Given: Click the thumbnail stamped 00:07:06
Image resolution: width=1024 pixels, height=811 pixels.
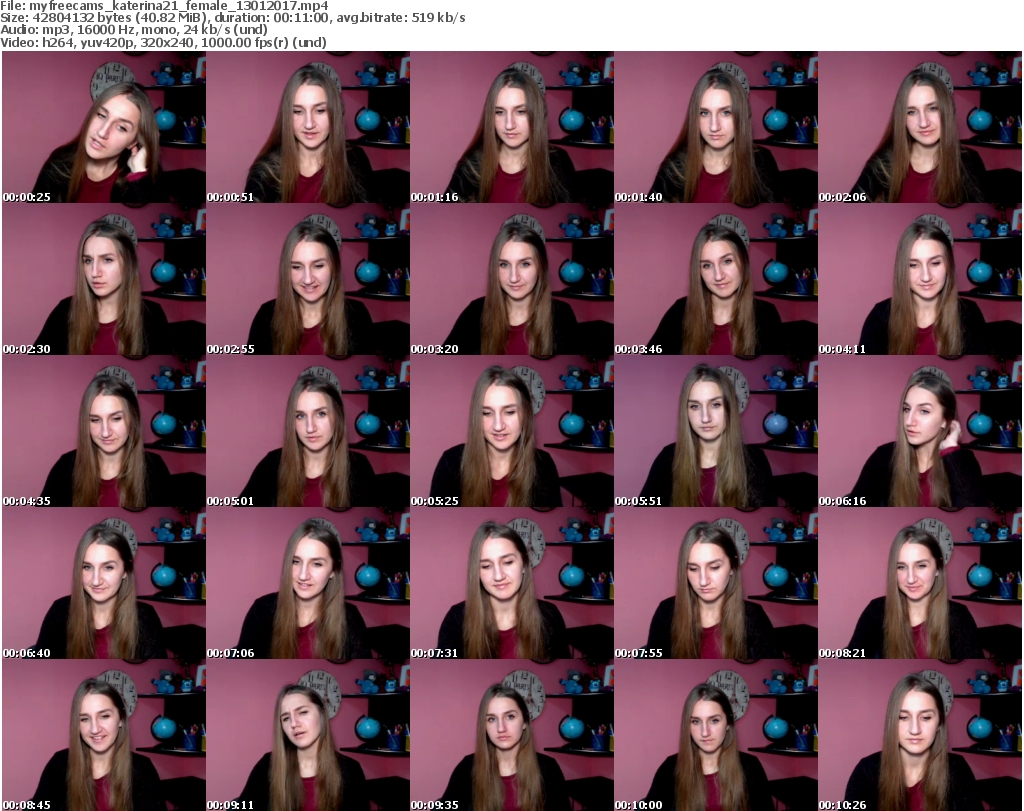Looking at the screenshot, I should click(x=308, y=583).
